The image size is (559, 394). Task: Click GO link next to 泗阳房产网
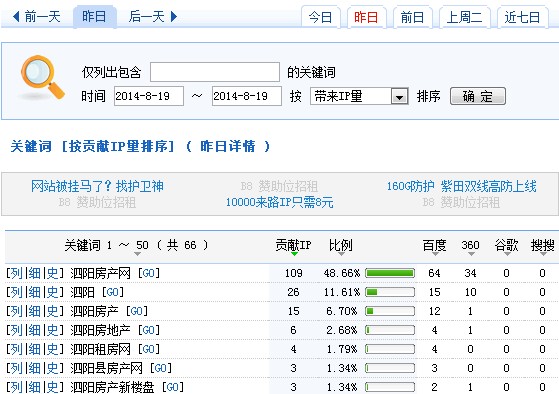149,273
